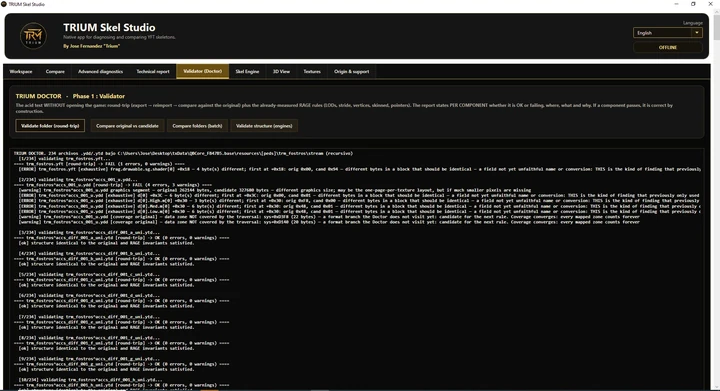
Task: Click Validate structure (engines) button
Action: click(x=264, y=126)
